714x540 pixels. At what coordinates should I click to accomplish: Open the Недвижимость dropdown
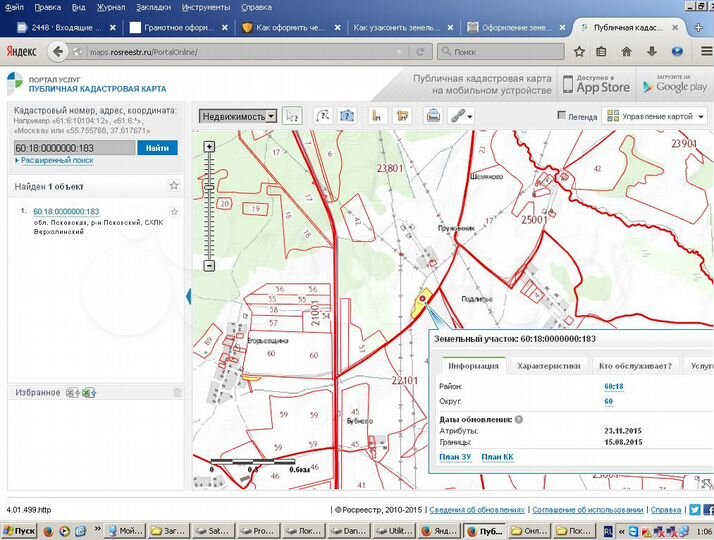click(x=238, y=116)
